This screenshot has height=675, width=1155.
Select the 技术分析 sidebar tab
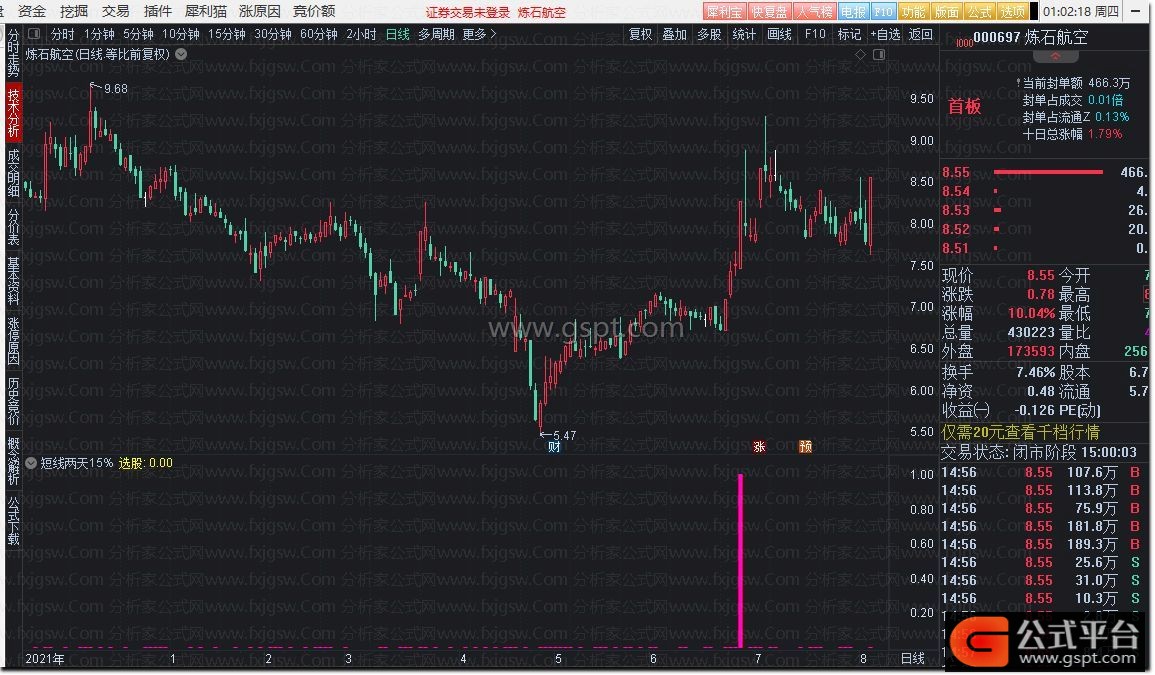[13, 112]
